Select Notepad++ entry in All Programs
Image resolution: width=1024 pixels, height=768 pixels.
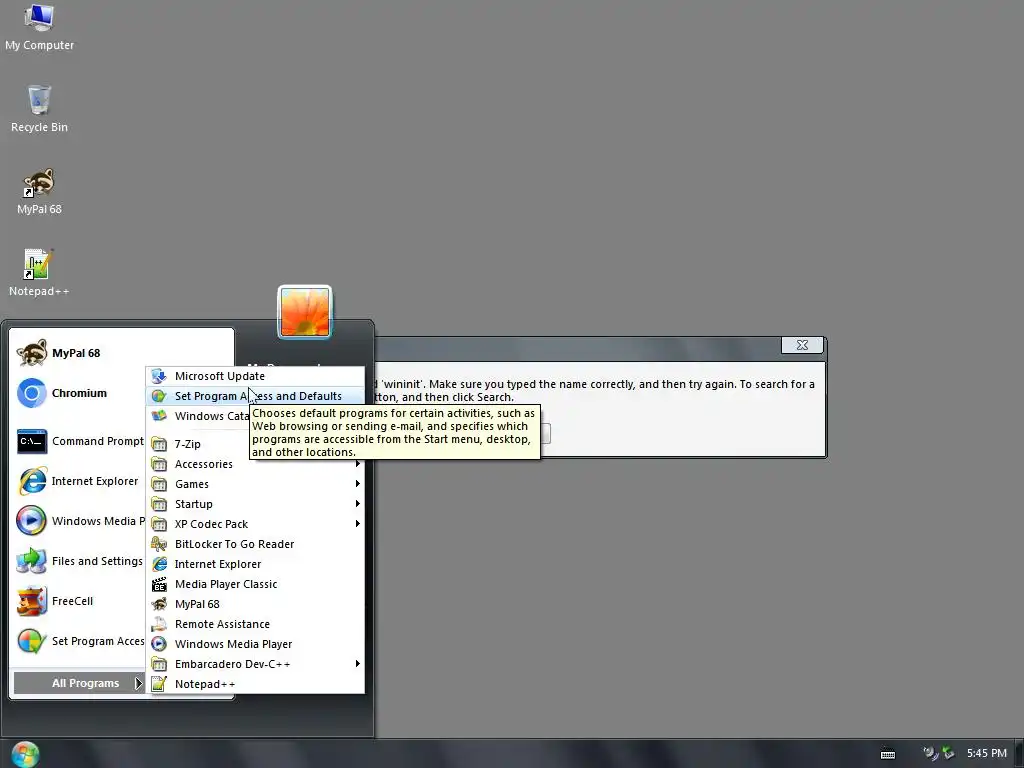[x=255, y=684]
